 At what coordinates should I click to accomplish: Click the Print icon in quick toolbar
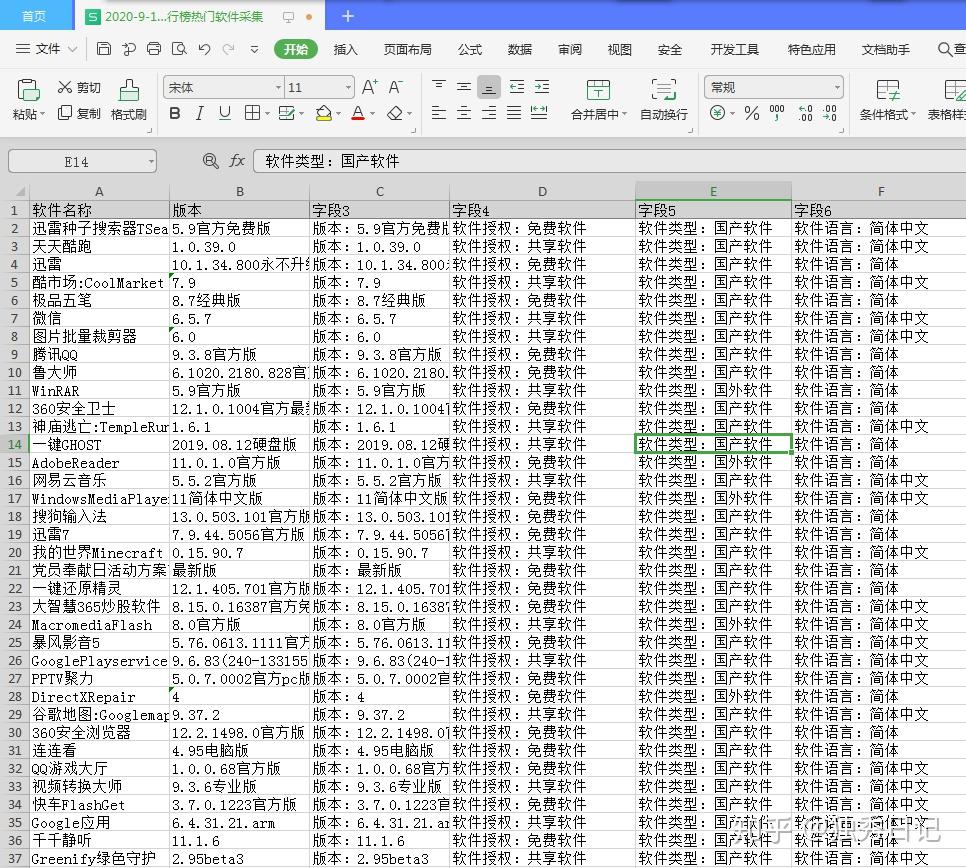[x=154, y=49]
